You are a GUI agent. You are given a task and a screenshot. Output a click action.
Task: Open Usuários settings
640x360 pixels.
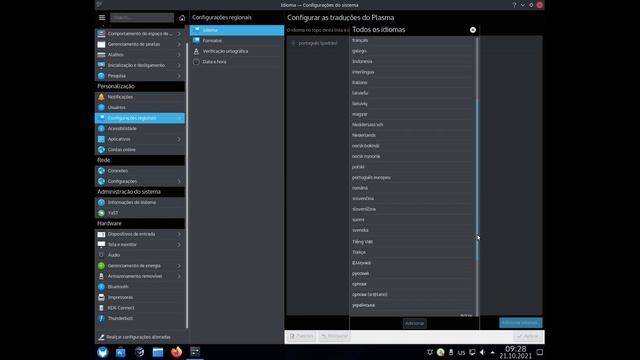[x=140, y=107]
